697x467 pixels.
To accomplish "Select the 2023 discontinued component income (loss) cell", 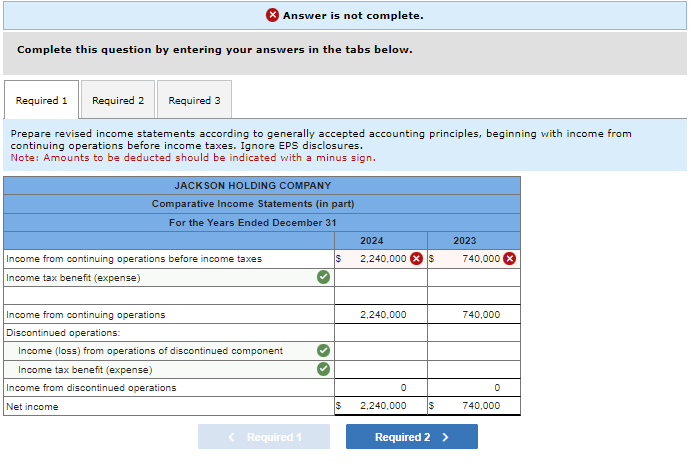I will point(474,351).
